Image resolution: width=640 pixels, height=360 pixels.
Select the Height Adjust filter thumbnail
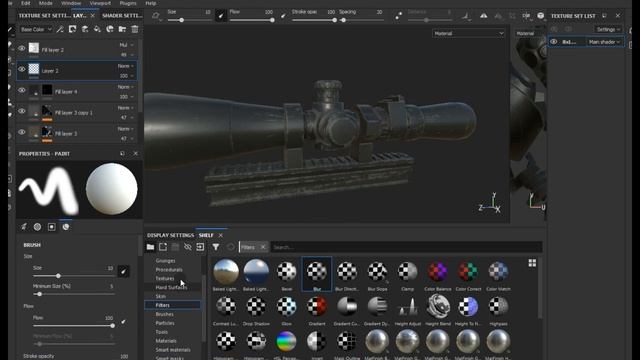407,309
